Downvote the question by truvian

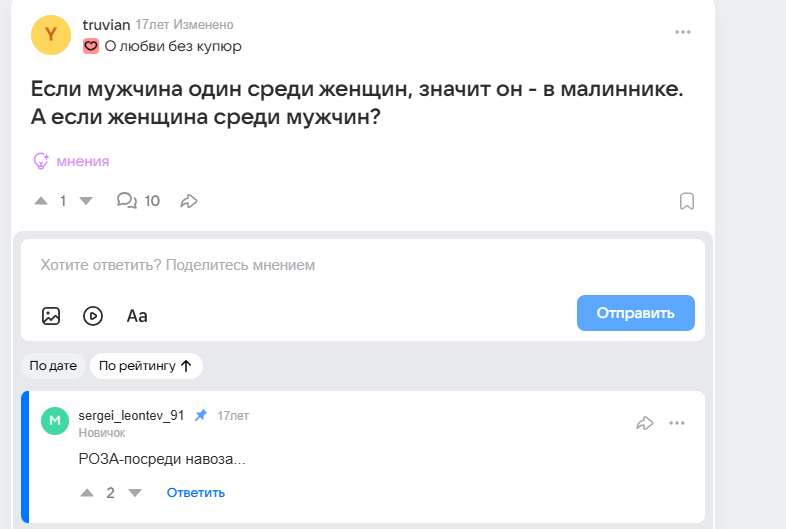tap(86, 201)
